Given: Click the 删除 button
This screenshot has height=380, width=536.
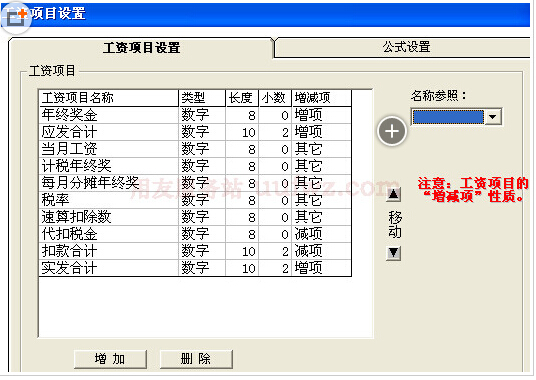Looking at the screenshot, I should [196, 359].
